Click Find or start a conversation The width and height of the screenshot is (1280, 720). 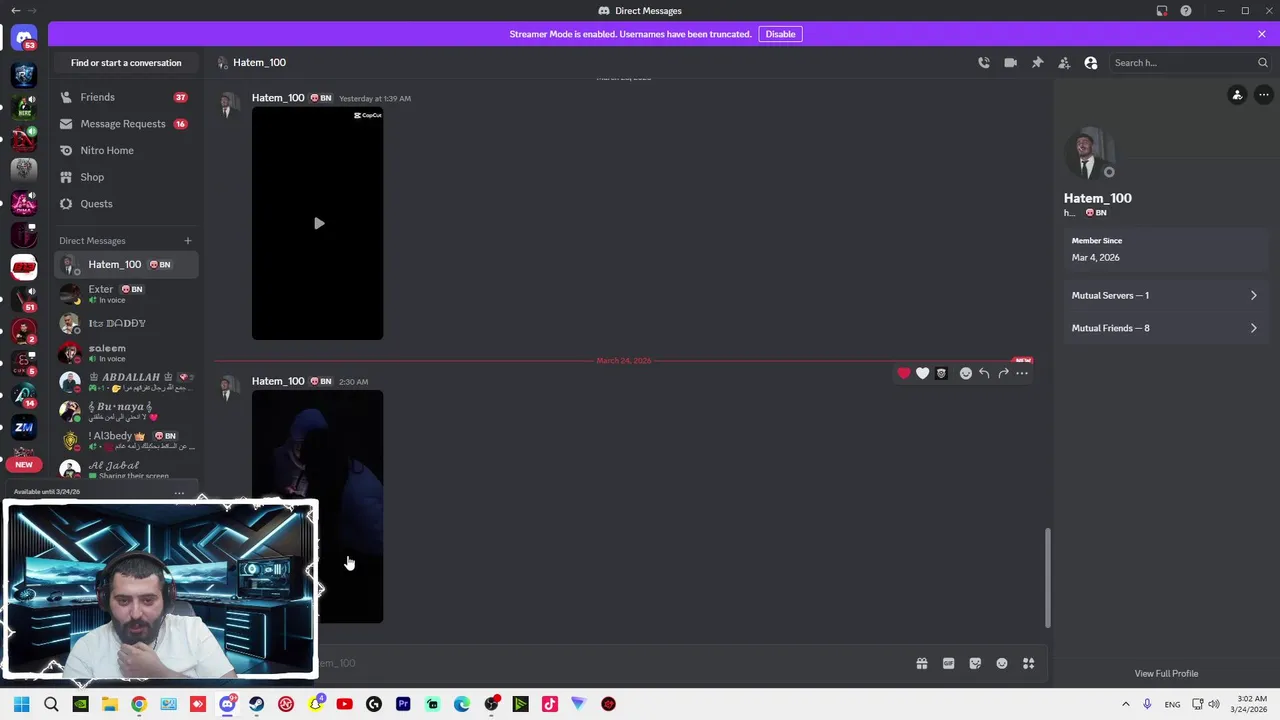(126, 63)
